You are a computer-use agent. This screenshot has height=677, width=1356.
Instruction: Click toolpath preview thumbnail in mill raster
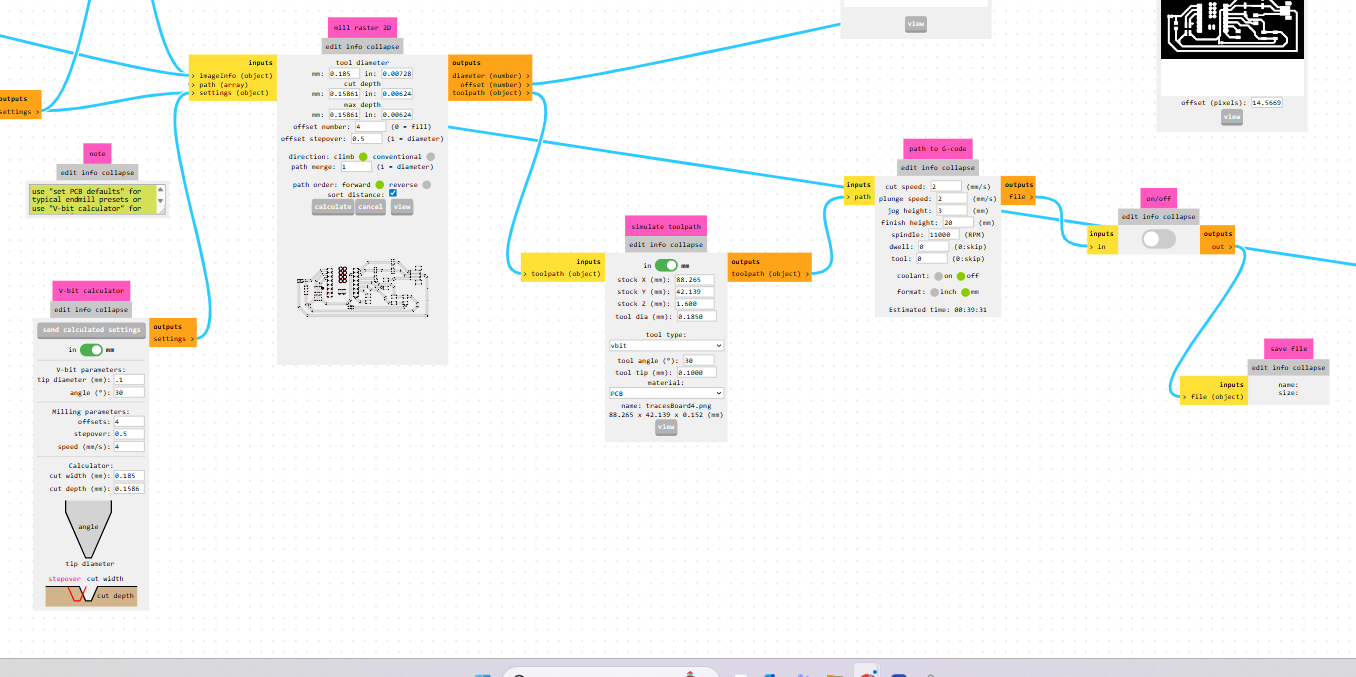(362, 289)
